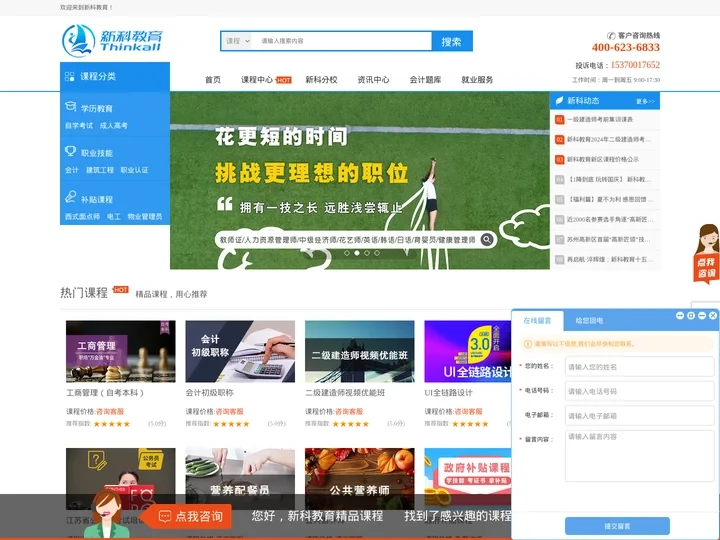Open 课程中心 in the navigation bar
Viewport: 720px width, 540px height.
(x=257, y=80)
